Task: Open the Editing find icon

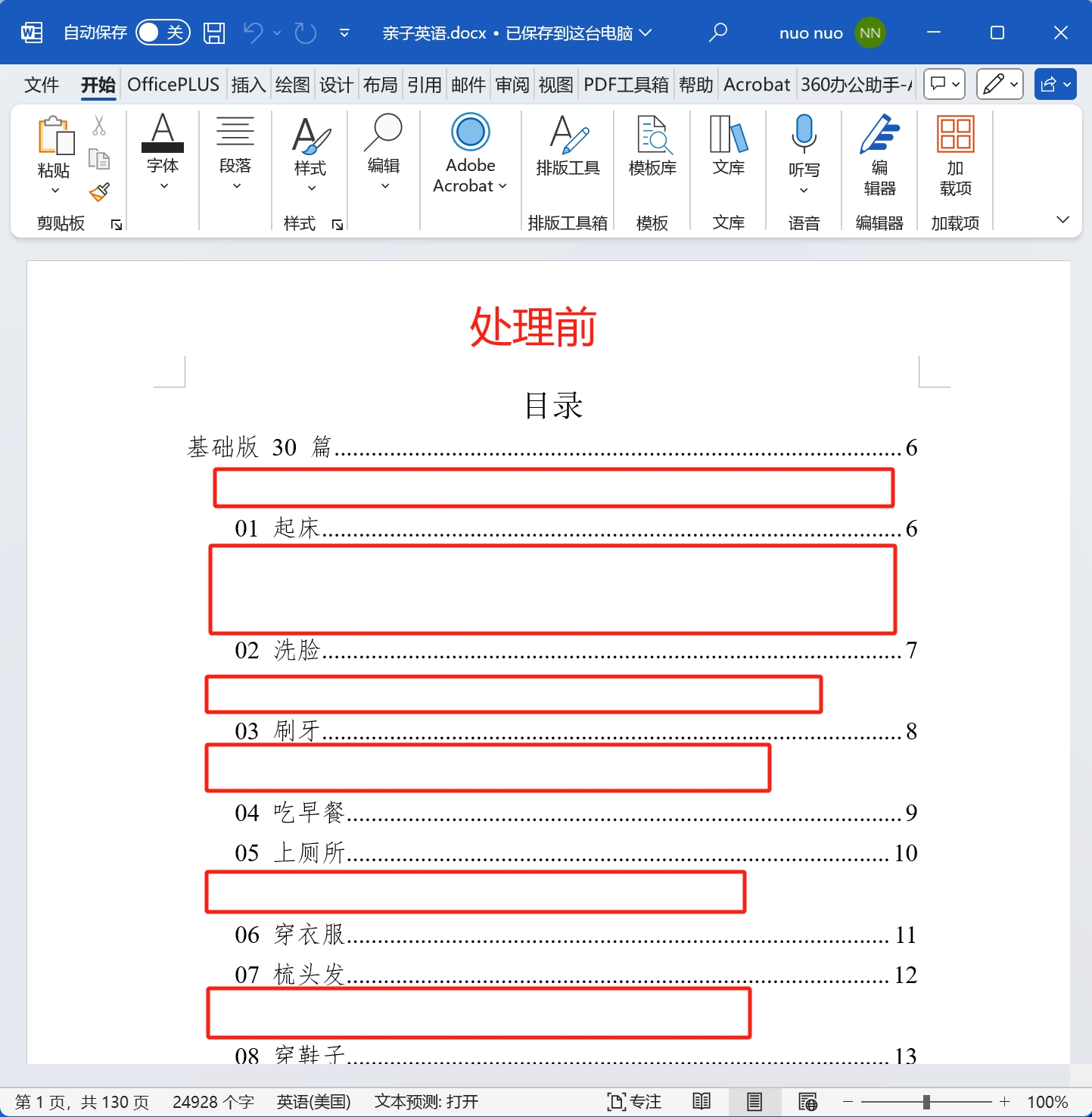Action: [x=384, y=132]
